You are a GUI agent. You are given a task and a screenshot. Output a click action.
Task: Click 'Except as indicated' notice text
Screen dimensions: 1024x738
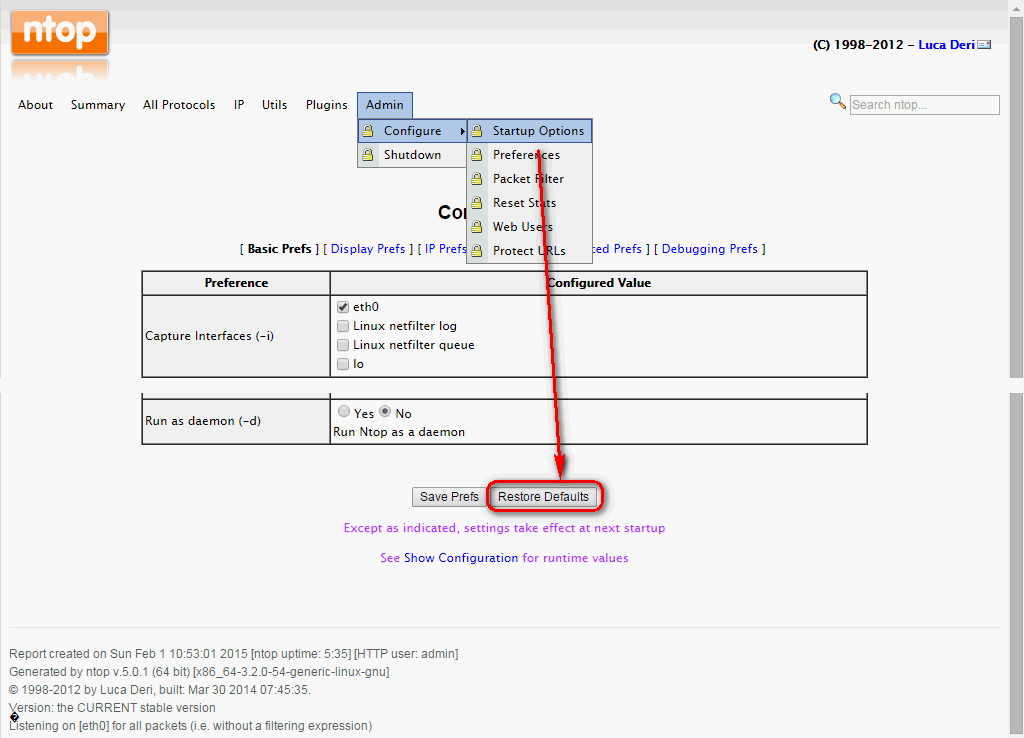click(504, 528)
